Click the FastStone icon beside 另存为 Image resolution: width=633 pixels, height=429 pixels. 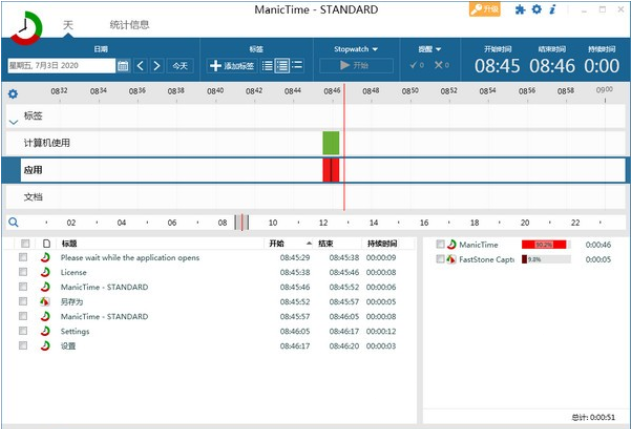point(45,301)
